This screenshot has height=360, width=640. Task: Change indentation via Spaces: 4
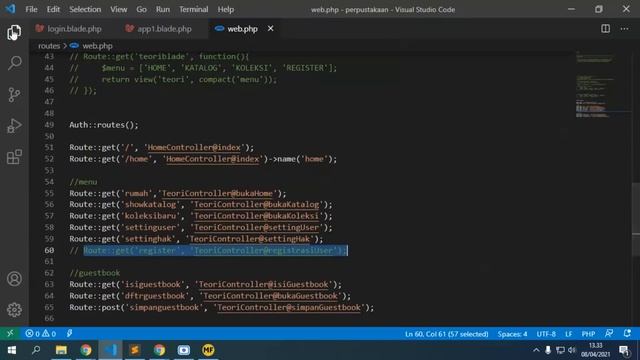click(512, 334)
